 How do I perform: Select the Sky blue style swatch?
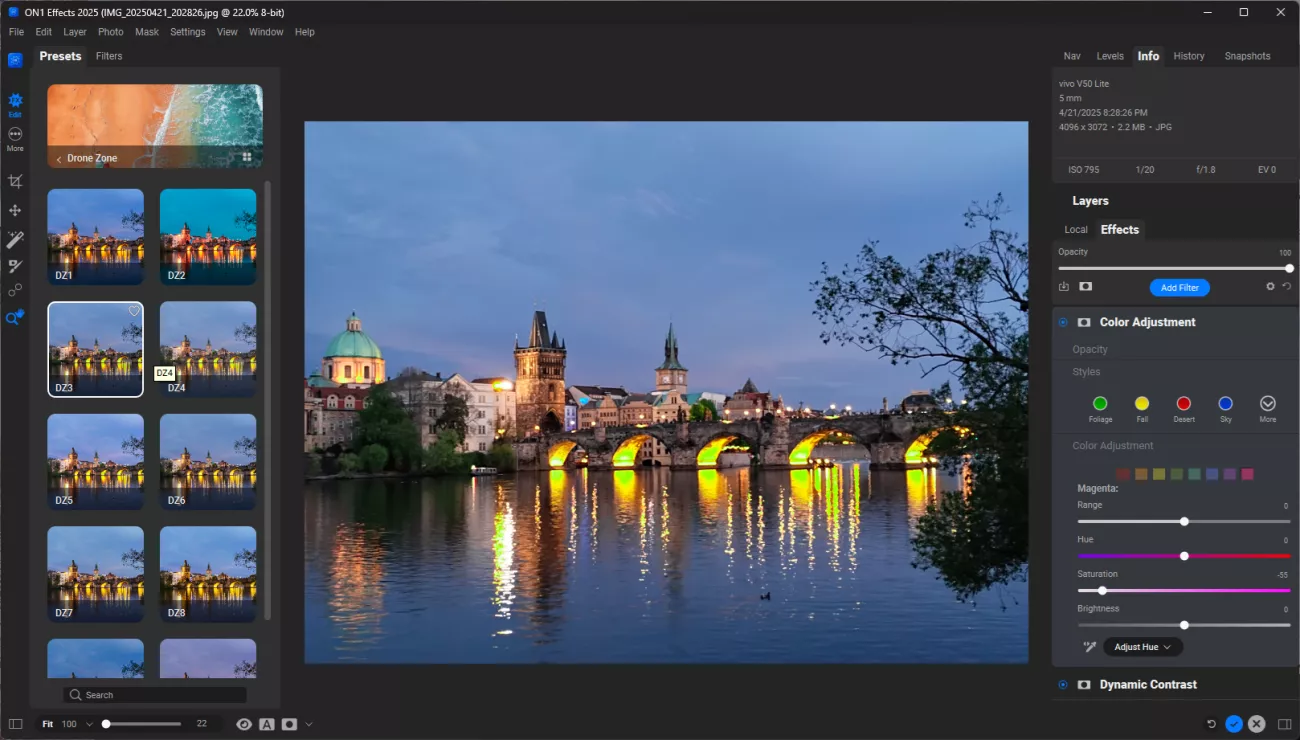1225,403
